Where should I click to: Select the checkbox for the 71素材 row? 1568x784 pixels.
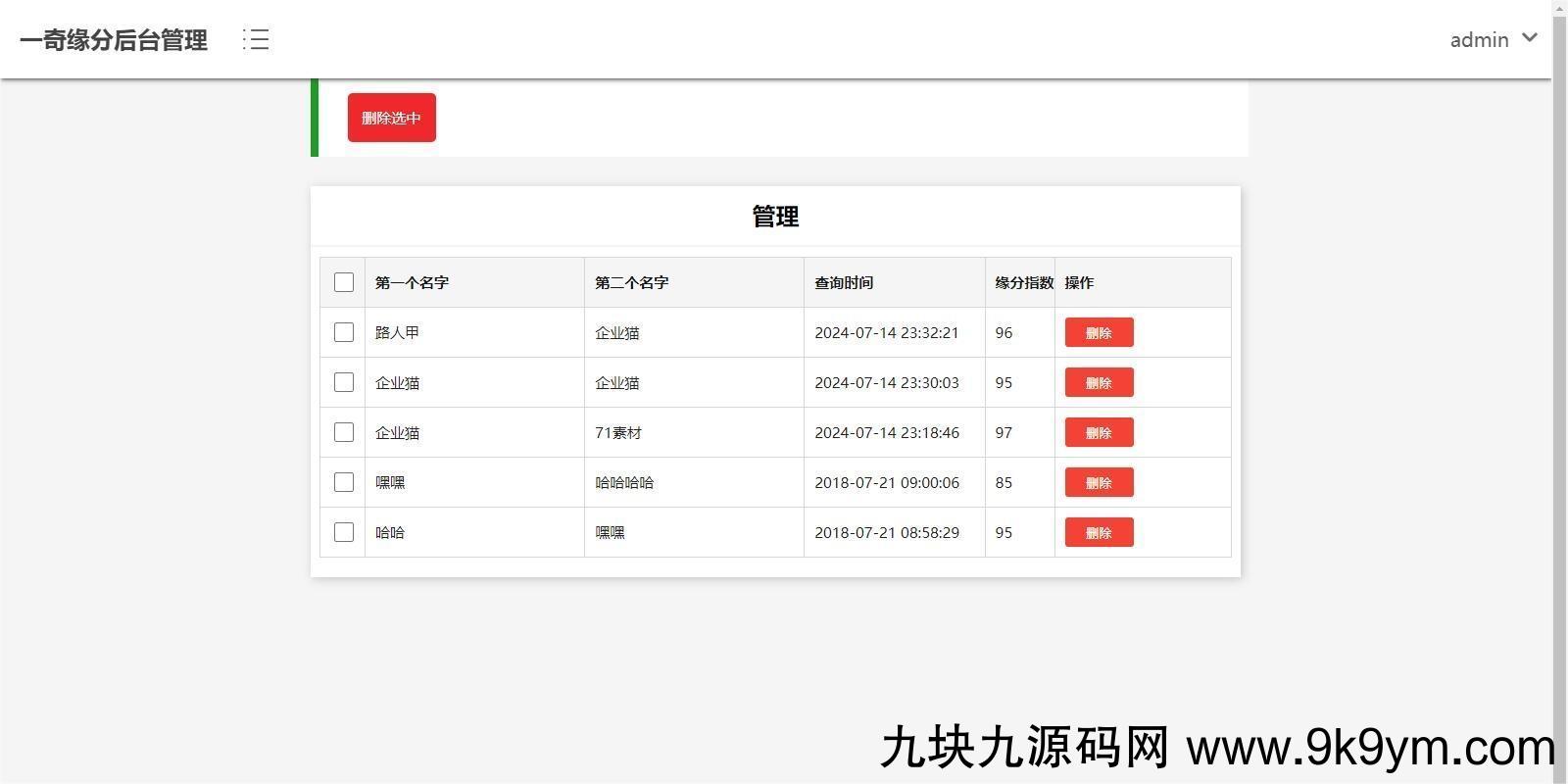coord(344,432)
